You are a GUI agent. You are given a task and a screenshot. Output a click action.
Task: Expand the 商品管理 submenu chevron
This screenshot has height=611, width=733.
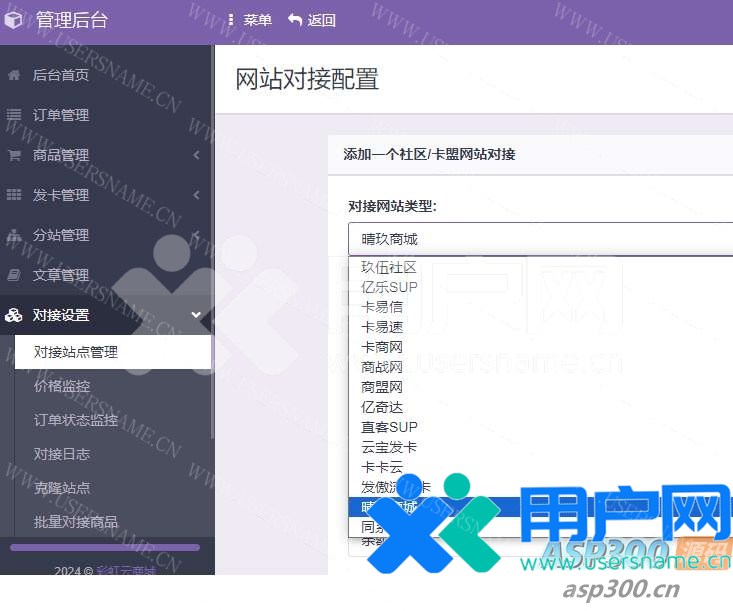pyautogui.click(x=196, y=155)
